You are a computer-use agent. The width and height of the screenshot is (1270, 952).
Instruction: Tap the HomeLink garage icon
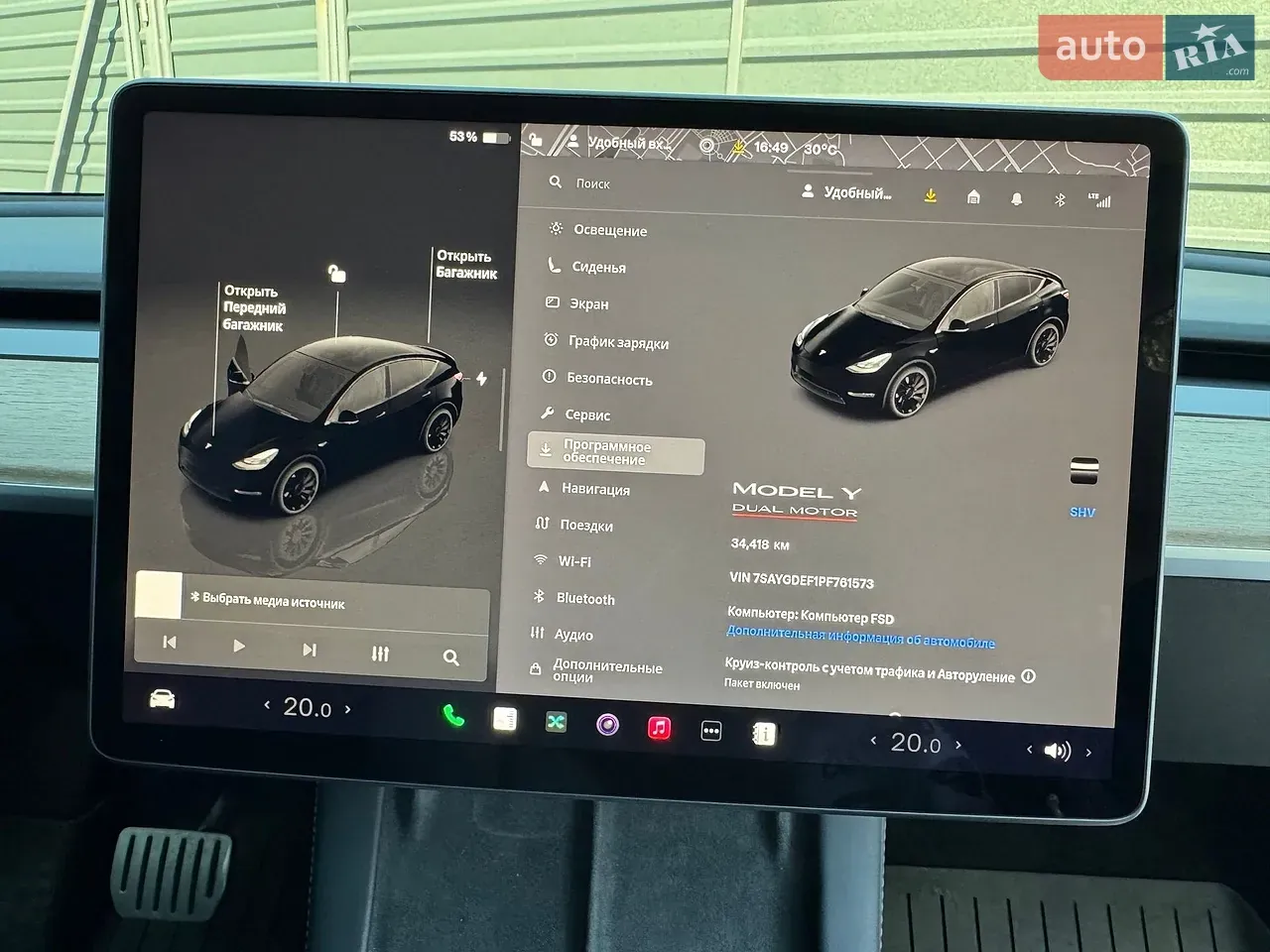click(973, 197)
